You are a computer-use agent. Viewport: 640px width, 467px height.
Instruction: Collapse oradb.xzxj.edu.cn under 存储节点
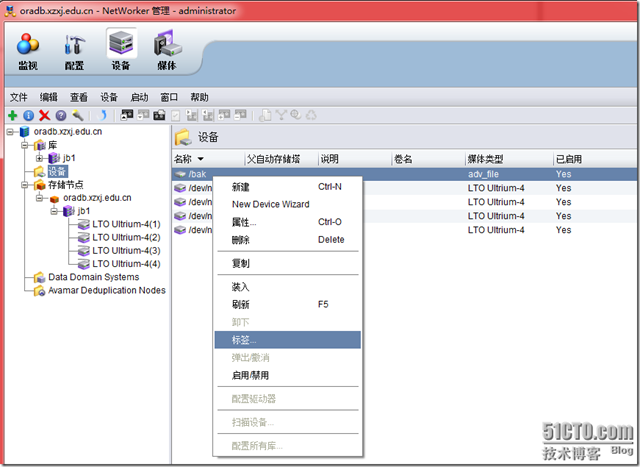40,198
